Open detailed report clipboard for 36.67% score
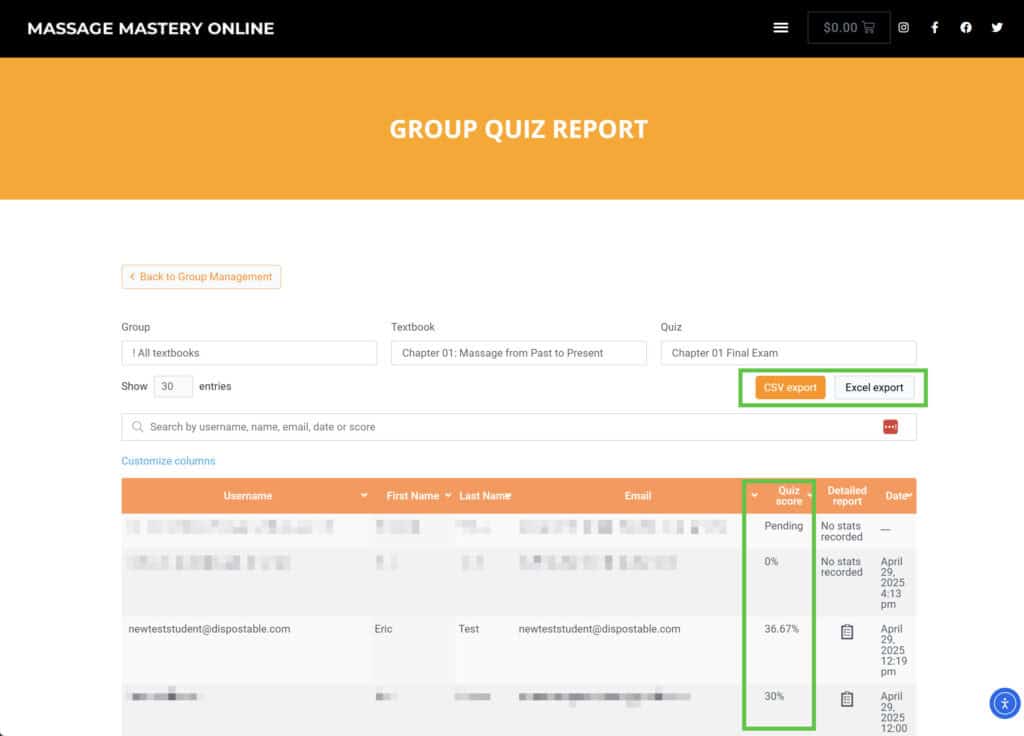Viewport: 1024px width, 736px height. (x=846, y=632)
